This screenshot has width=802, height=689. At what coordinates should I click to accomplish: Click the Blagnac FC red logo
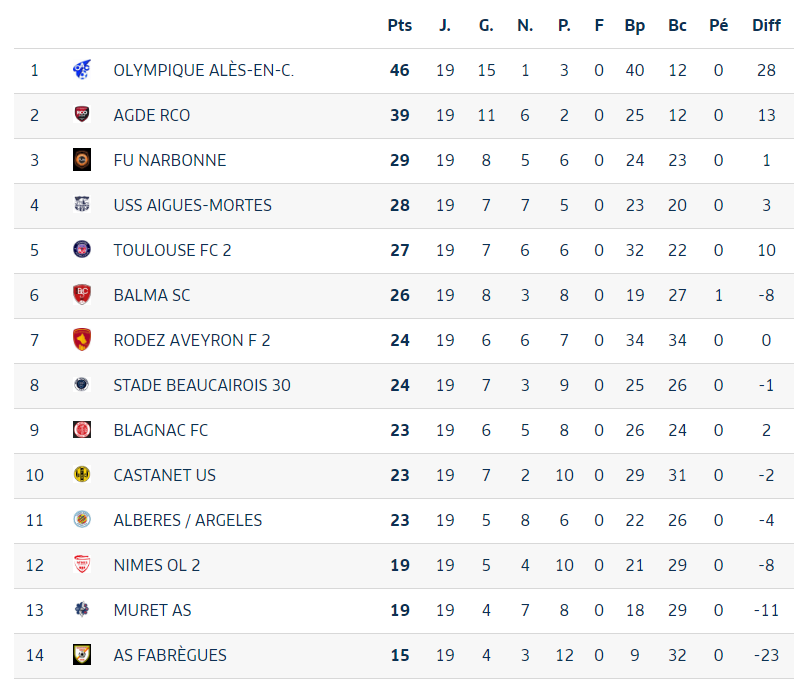click(82, 430)
